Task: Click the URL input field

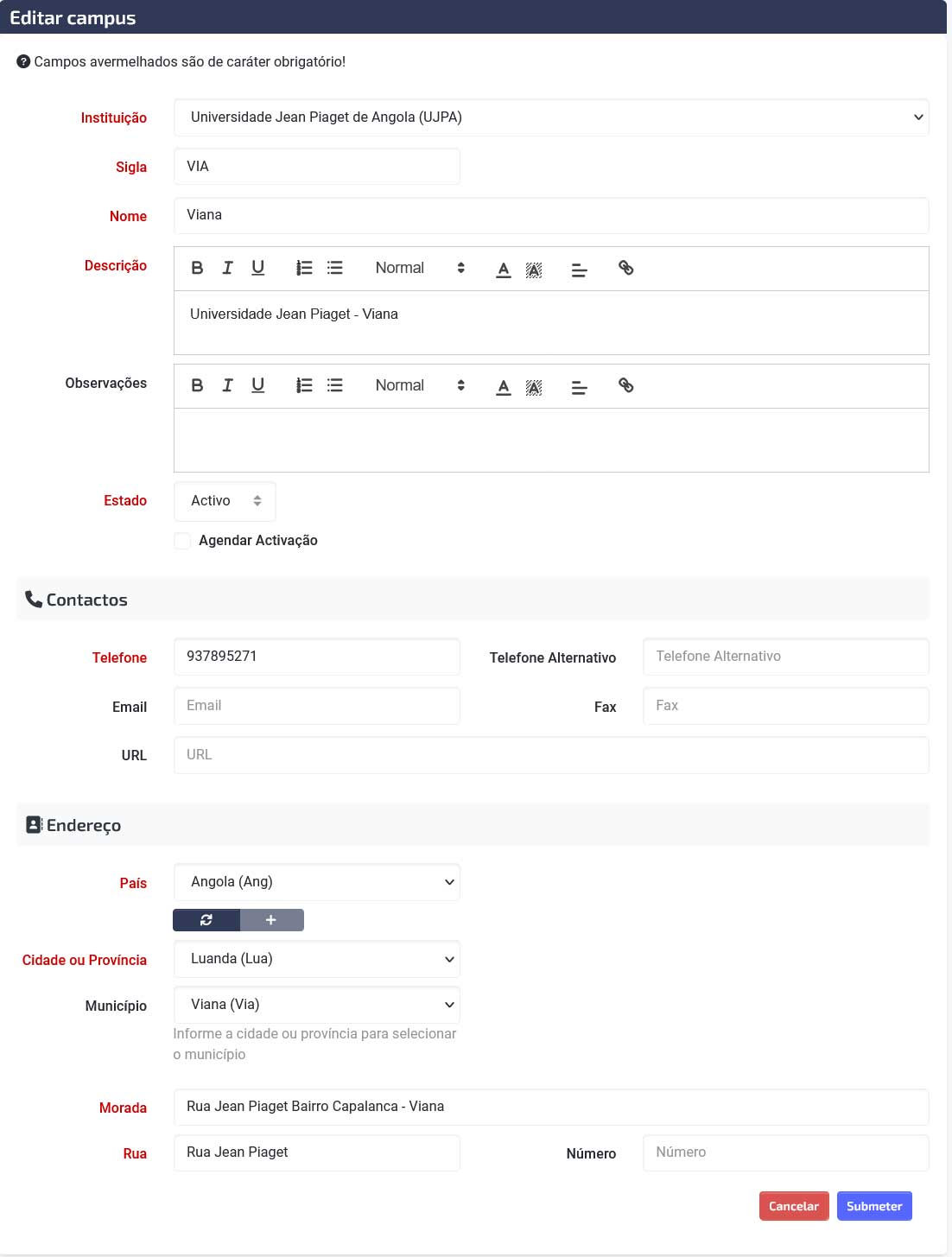Action: (x=551, y=755)
